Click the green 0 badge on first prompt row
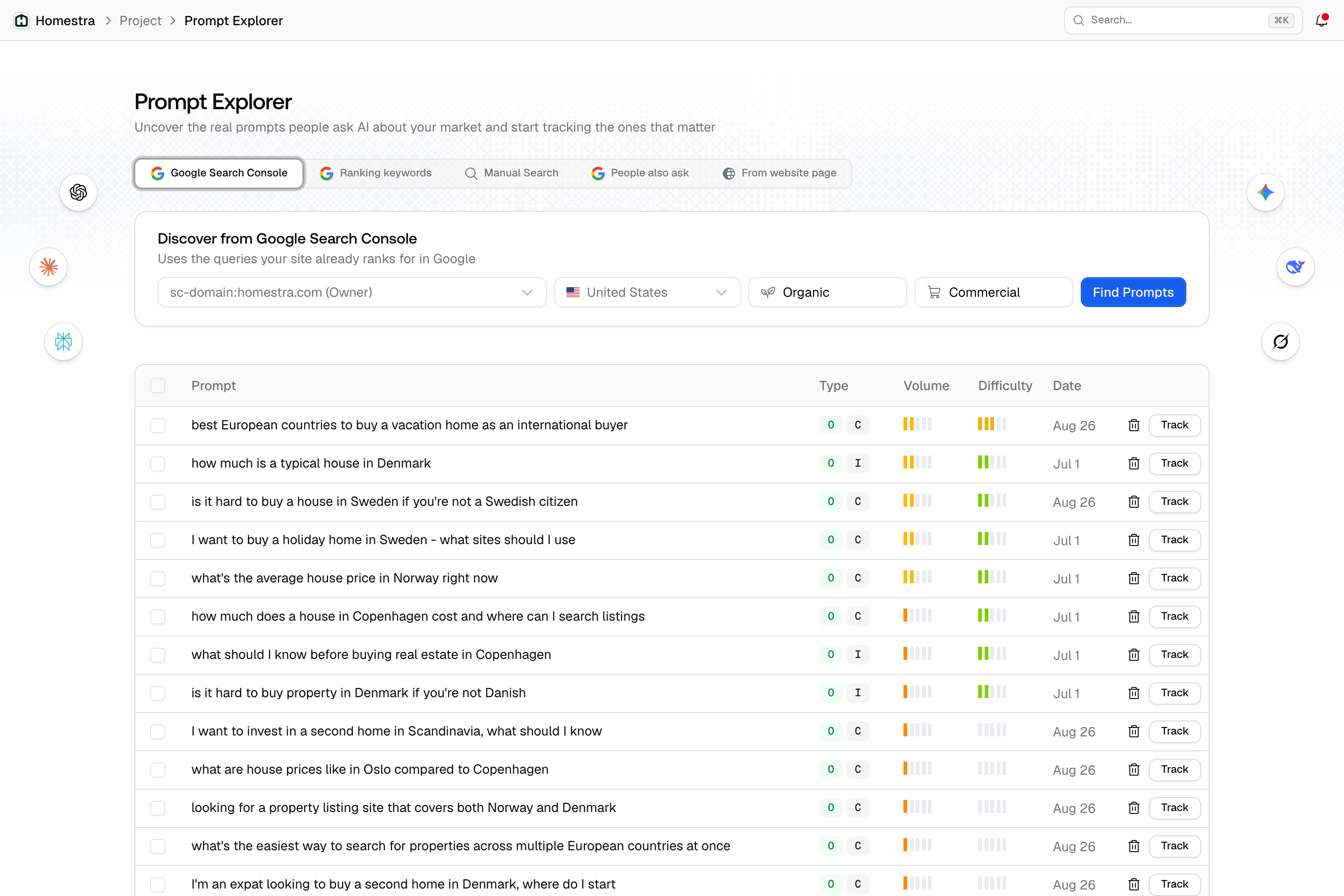The height and width of the screenshot is (896, 1344). (831, 425)
